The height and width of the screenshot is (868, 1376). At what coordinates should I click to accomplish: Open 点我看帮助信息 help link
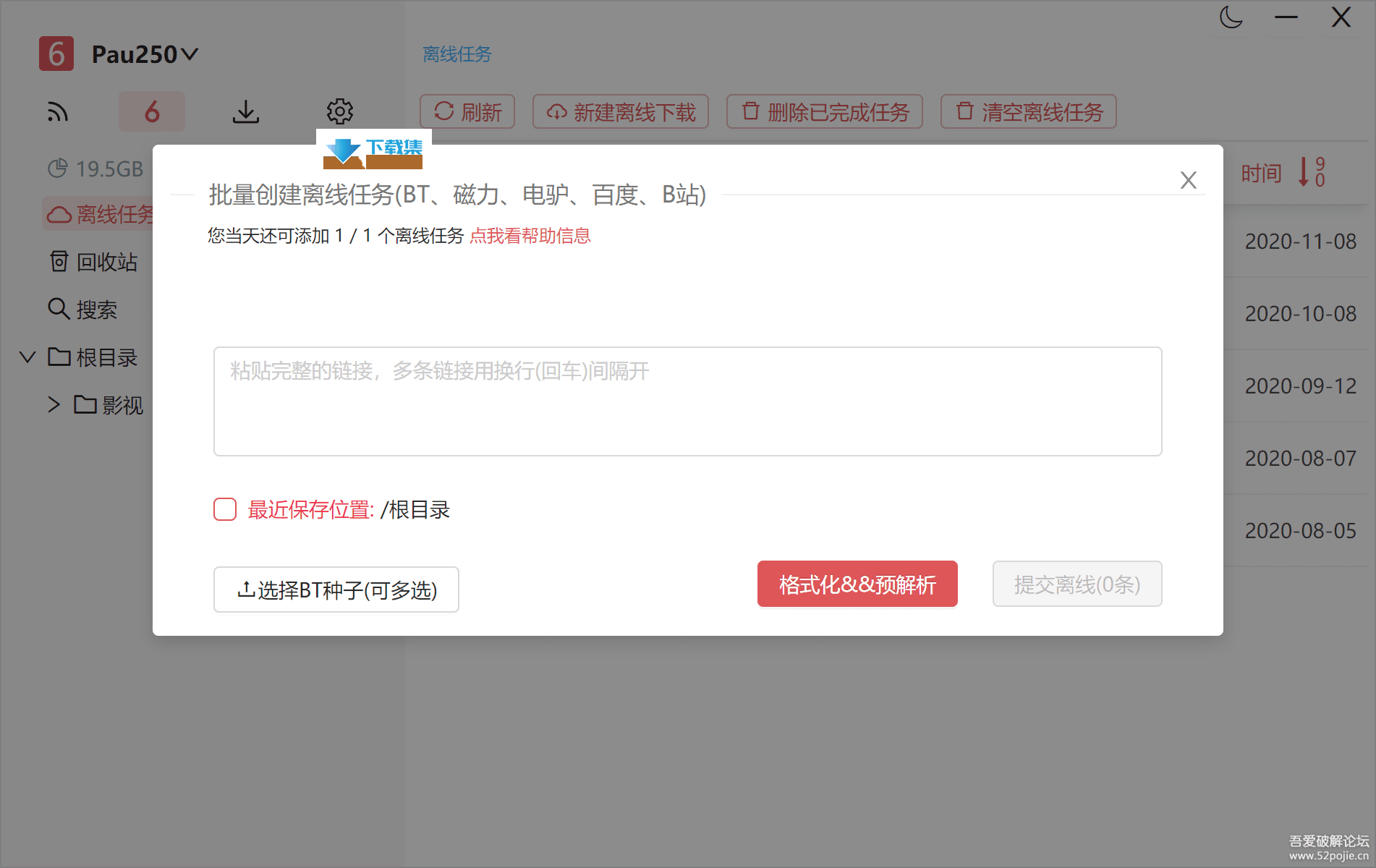click(x=530, y=236)
